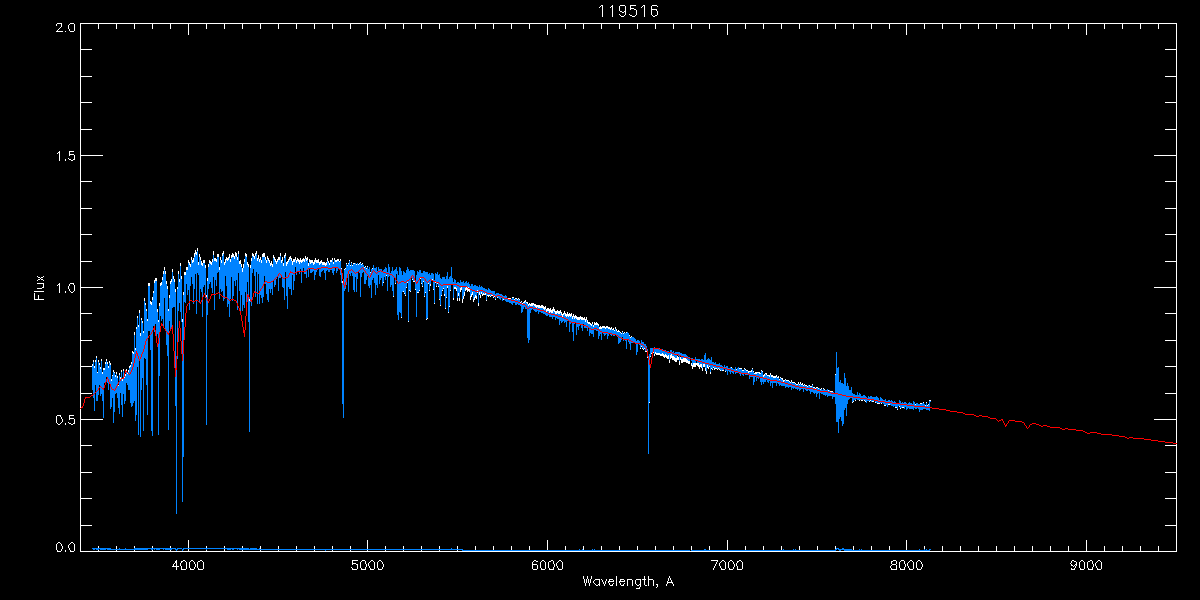Click the vertical 'Flux' y-axis label
This screenshot has width=1200, height=600.
tap(41, 288)
